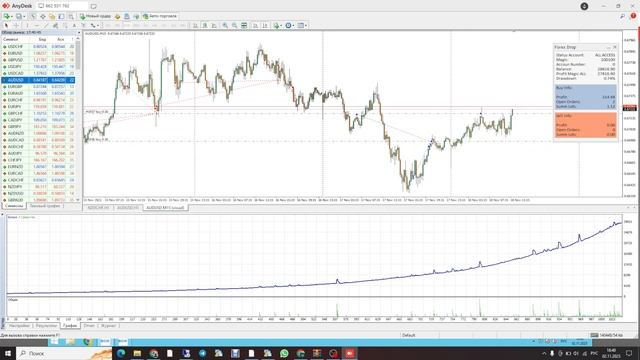Viewport: 640px width, 360px height.
Task: Open the Windows Start menu
Action: 8,353
